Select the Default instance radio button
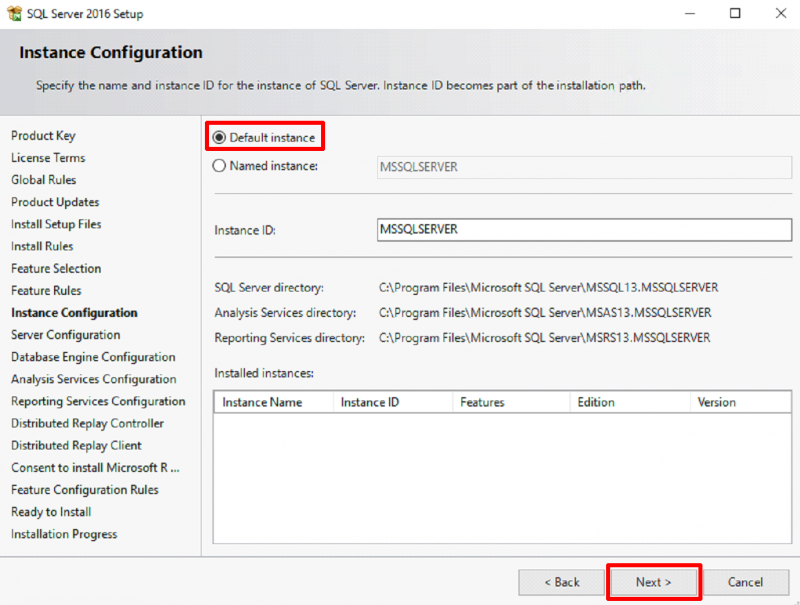800x605 pixels. coord(219,137)
